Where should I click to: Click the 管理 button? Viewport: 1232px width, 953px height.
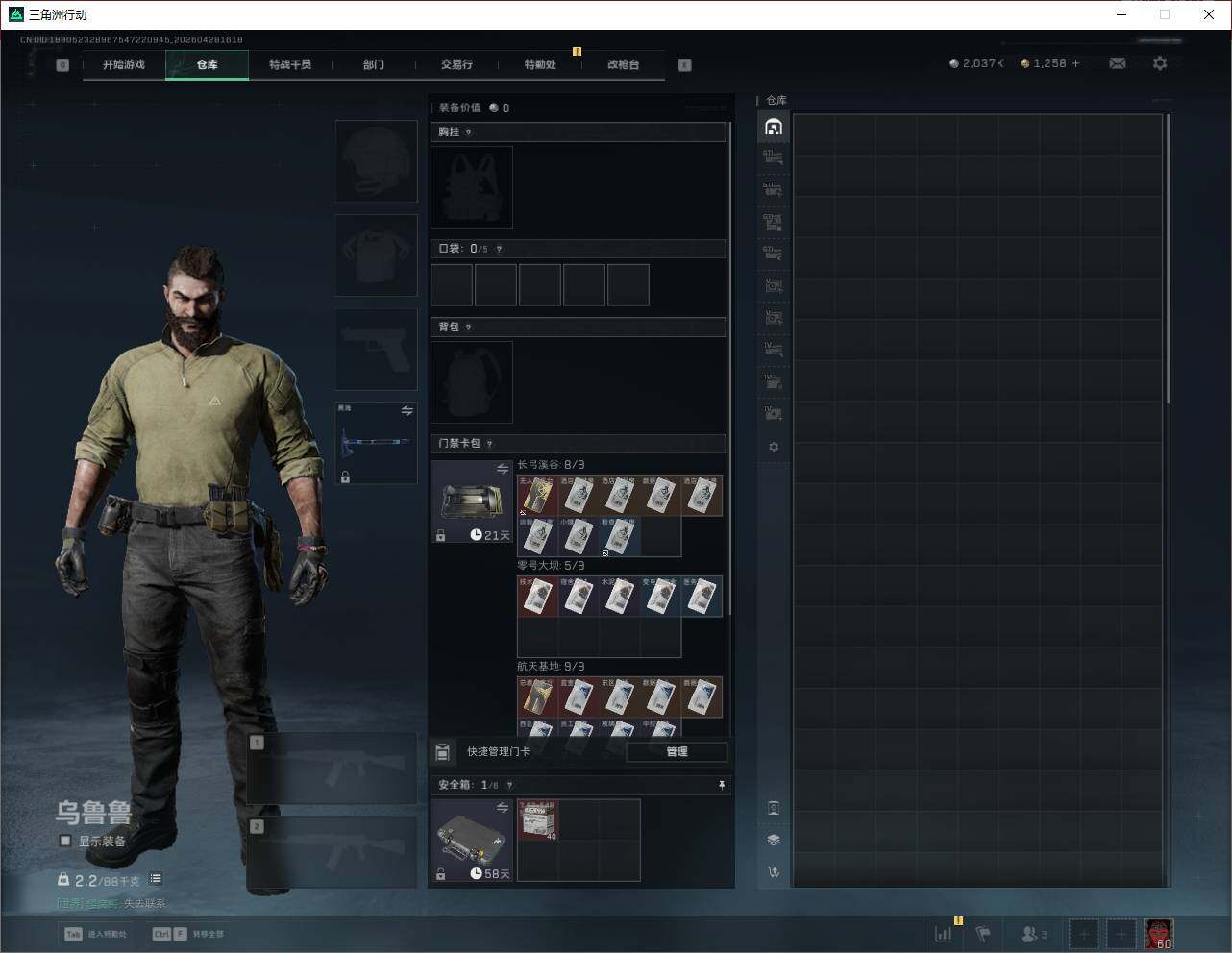(677, 752)
